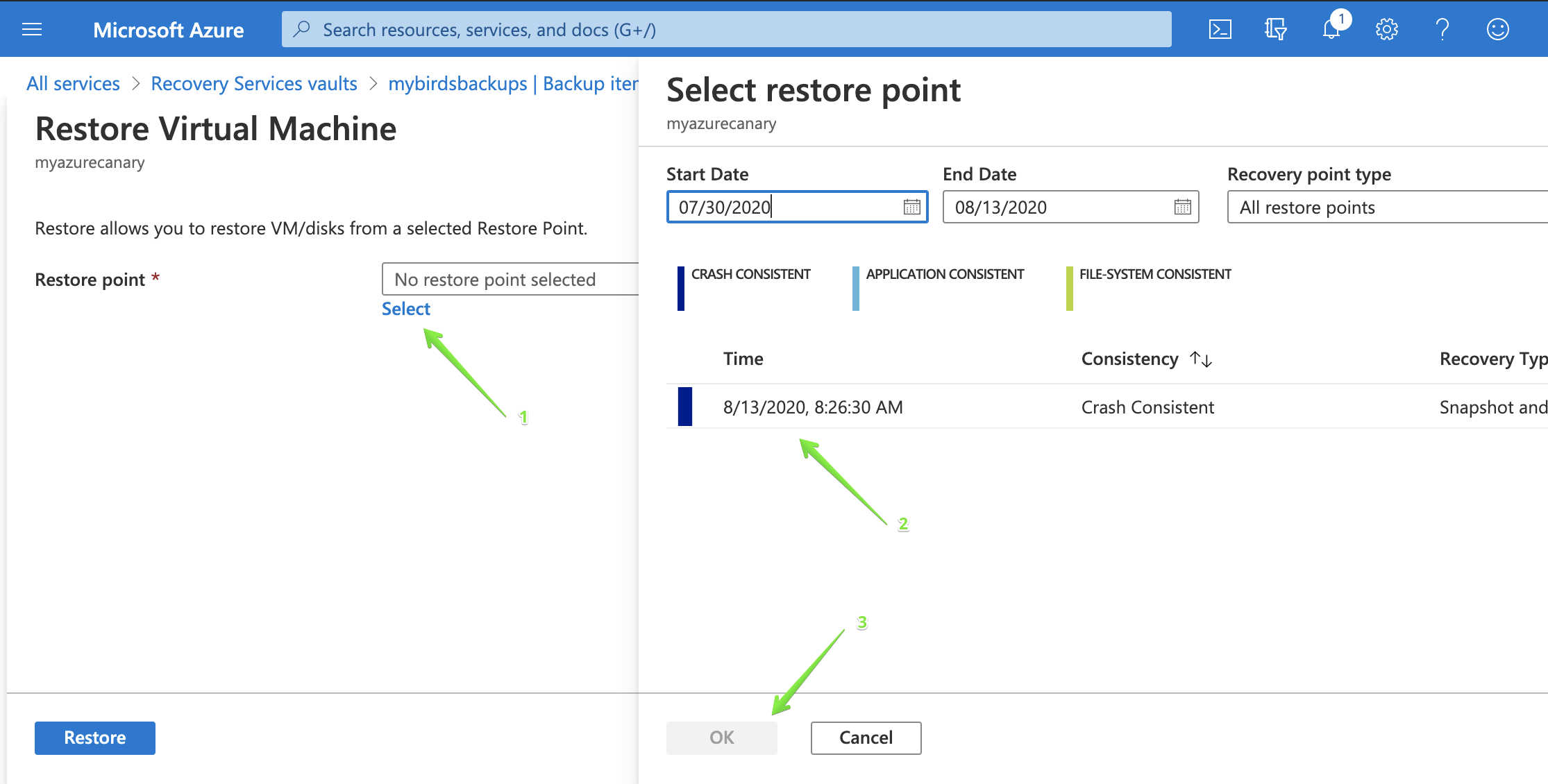Click the light blue Application Consistent legend swatch

[x=856, y=289]
